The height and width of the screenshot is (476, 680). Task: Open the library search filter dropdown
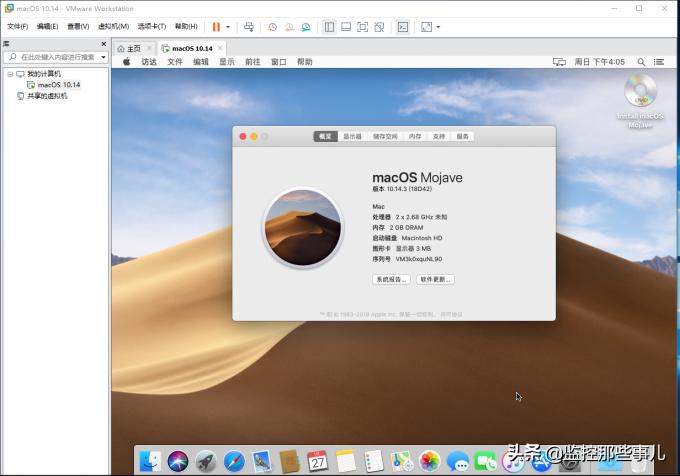click(x=104, y=57)
